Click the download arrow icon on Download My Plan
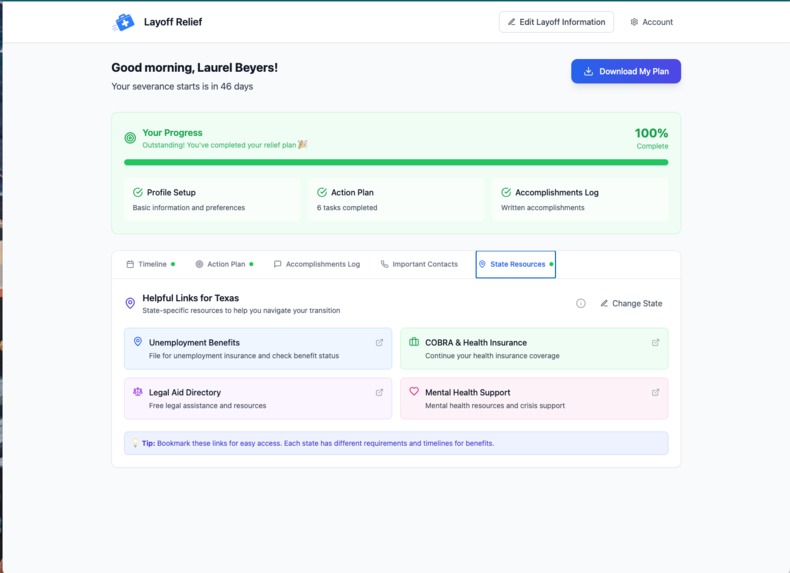 tap(588, 72)
